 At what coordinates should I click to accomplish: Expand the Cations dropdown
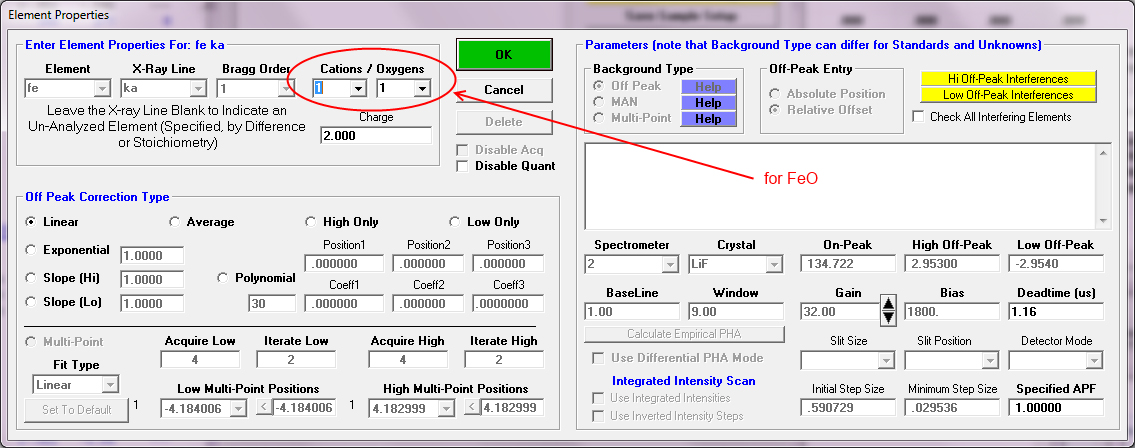tap(357, 89)
